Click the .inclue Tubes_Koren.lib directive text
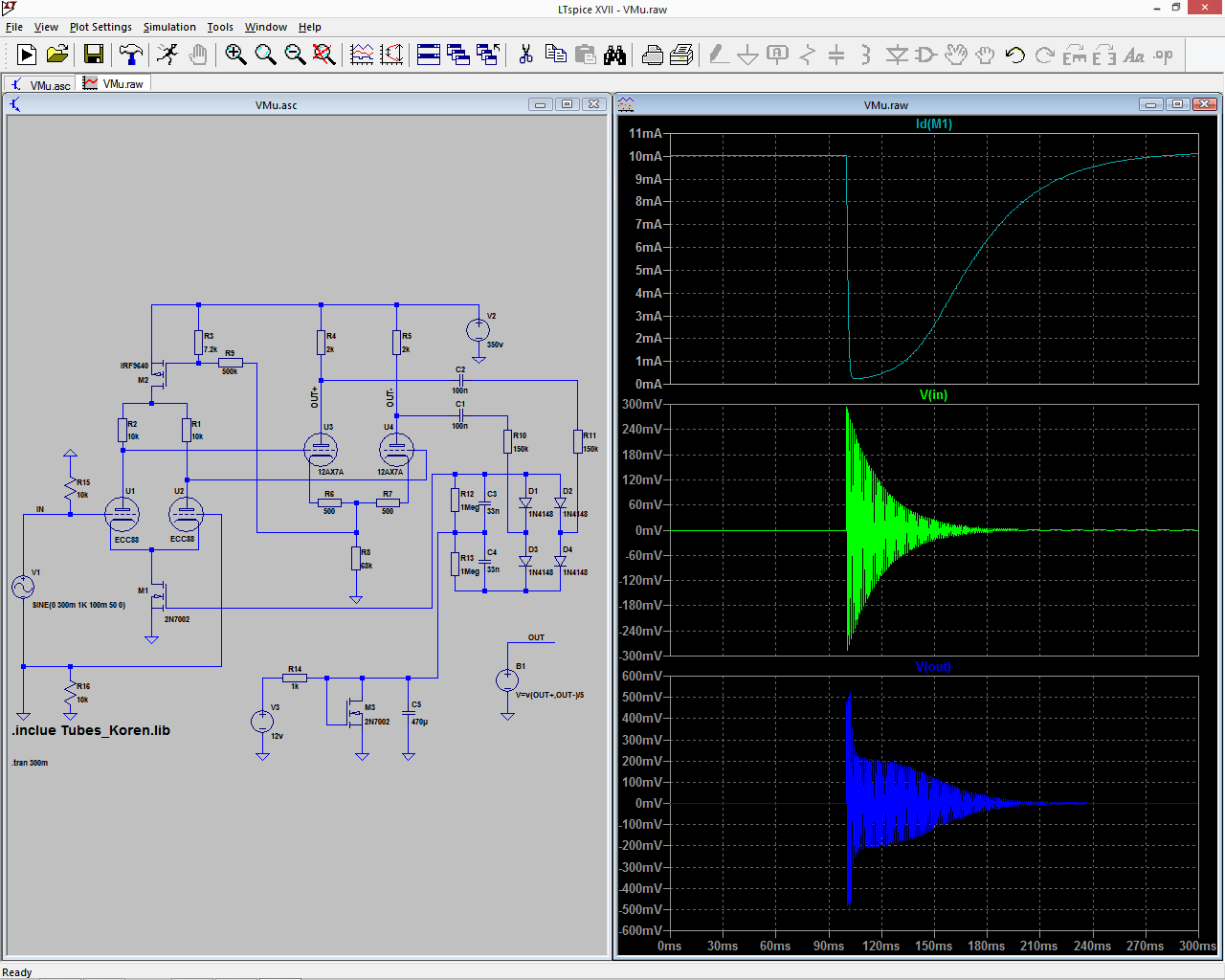 tap(91, 730)
